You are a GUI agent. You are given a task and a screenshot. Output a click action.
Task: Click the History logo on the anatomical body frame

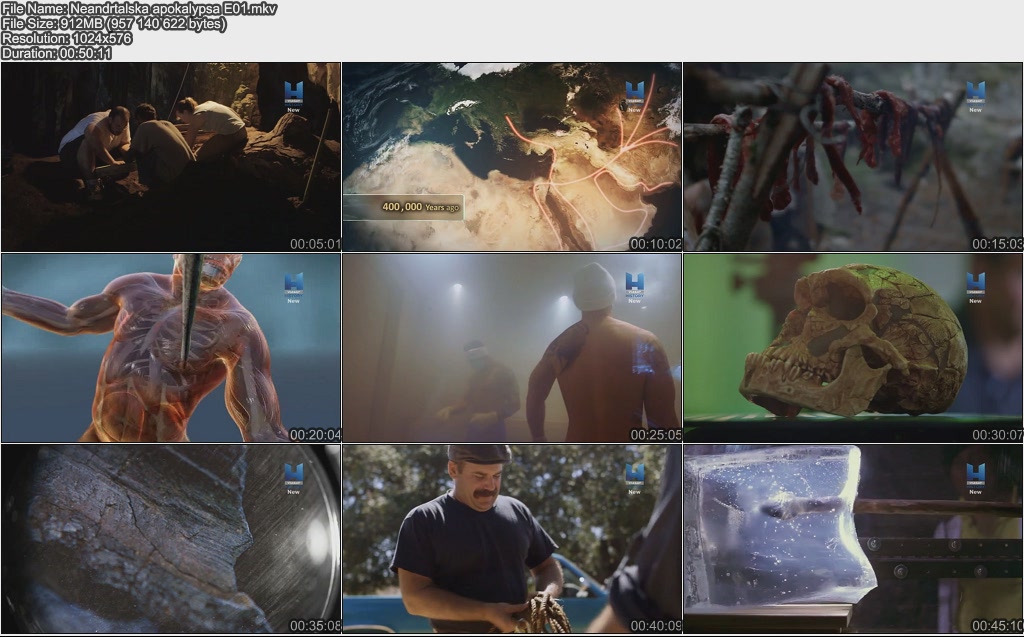click(293, 286)
